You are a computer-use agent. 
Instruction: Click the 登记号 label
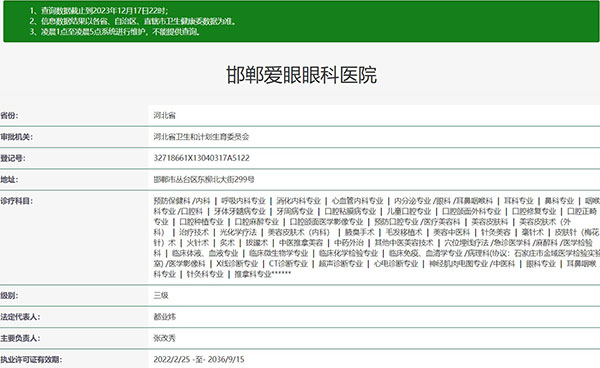(13, 158)
